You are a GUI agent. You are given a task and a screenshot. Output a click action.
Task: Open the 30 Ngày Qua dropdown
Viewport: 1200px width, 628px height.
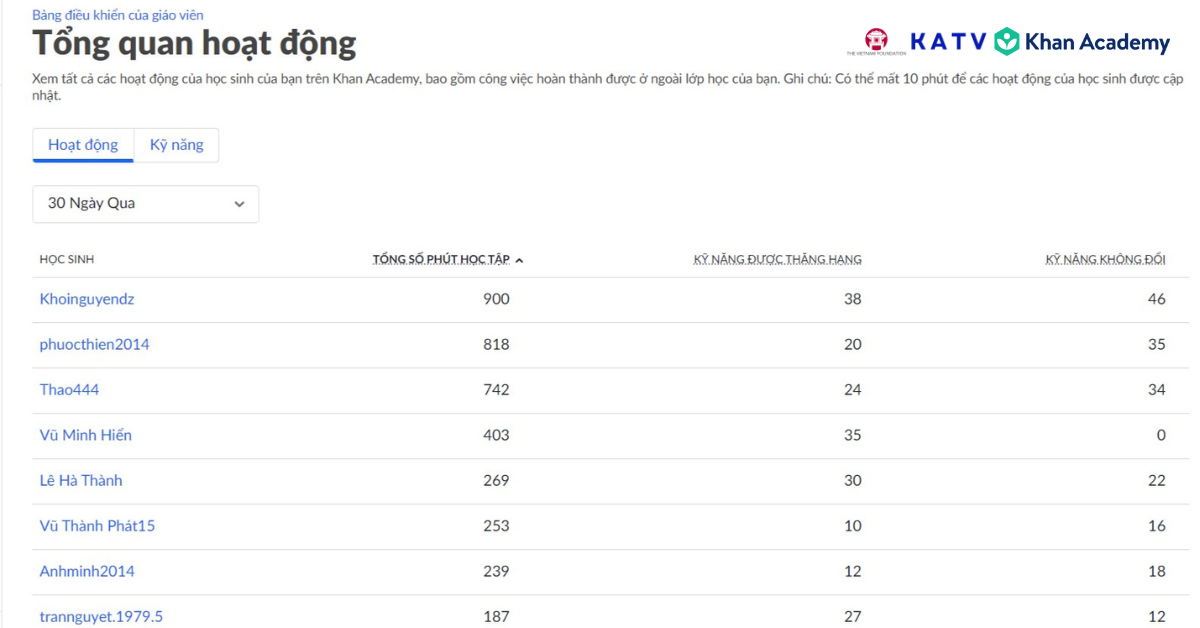tap(146, 204)
